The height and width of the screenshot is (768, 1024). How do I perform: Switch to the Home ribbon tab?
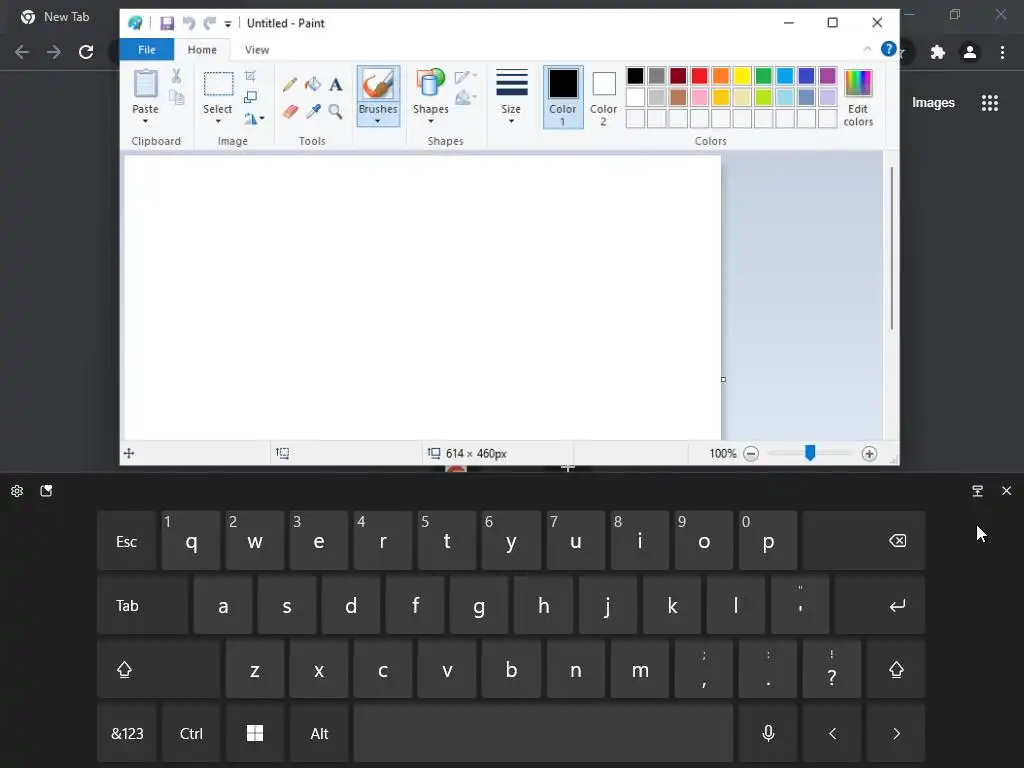pyautogui.click(x=202, y=50)
